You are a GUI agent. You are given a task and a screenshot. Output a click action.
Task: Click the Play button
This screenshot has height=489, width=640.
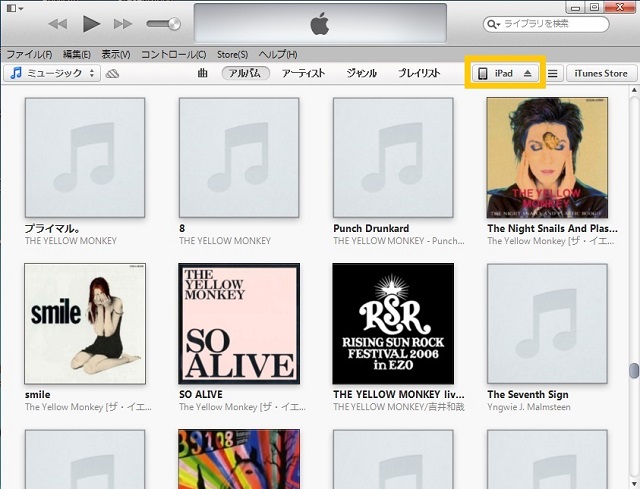click(x=91, y=24)
